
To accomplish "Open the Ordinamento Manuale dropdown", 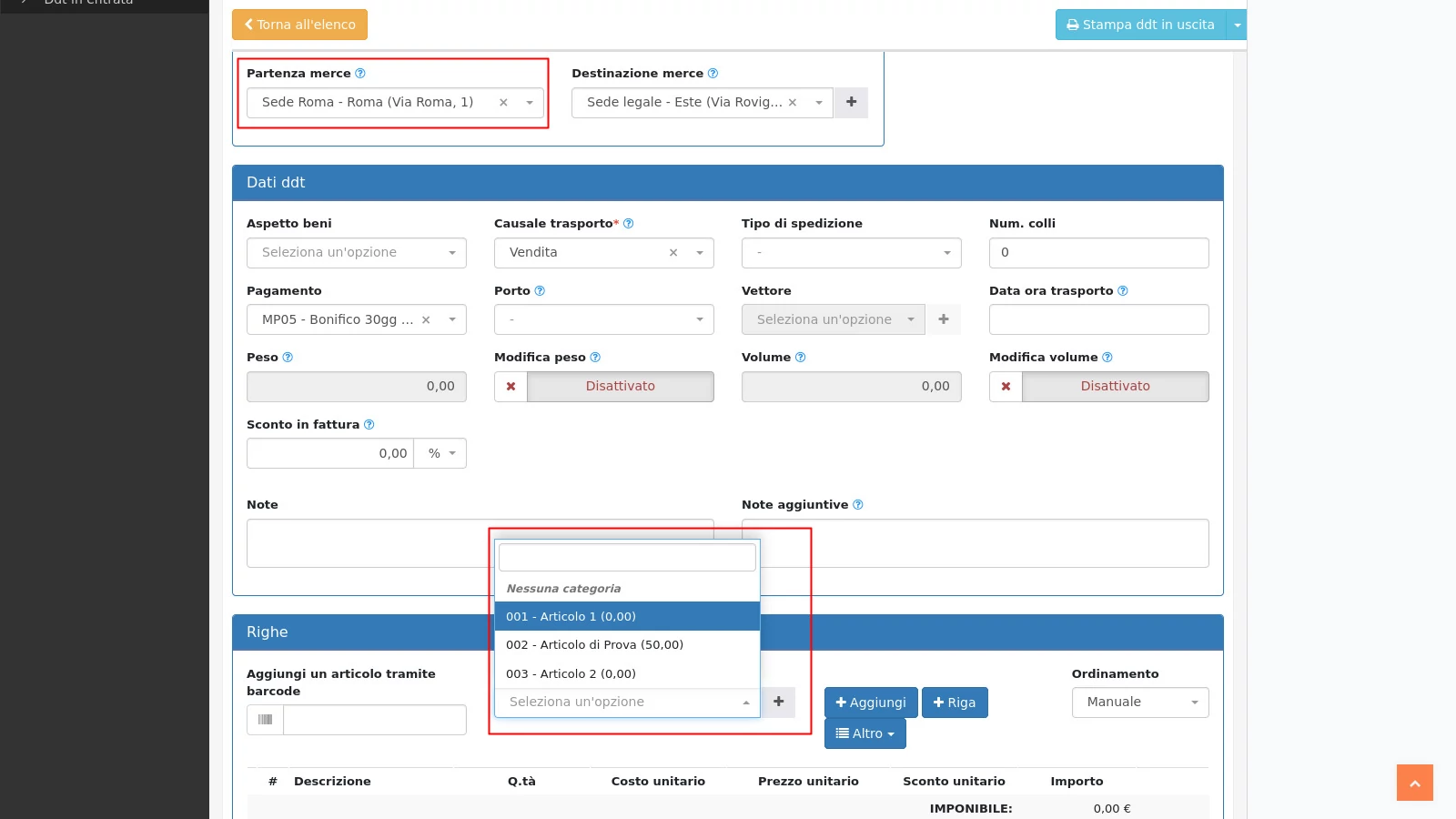I will point(1140,703).
